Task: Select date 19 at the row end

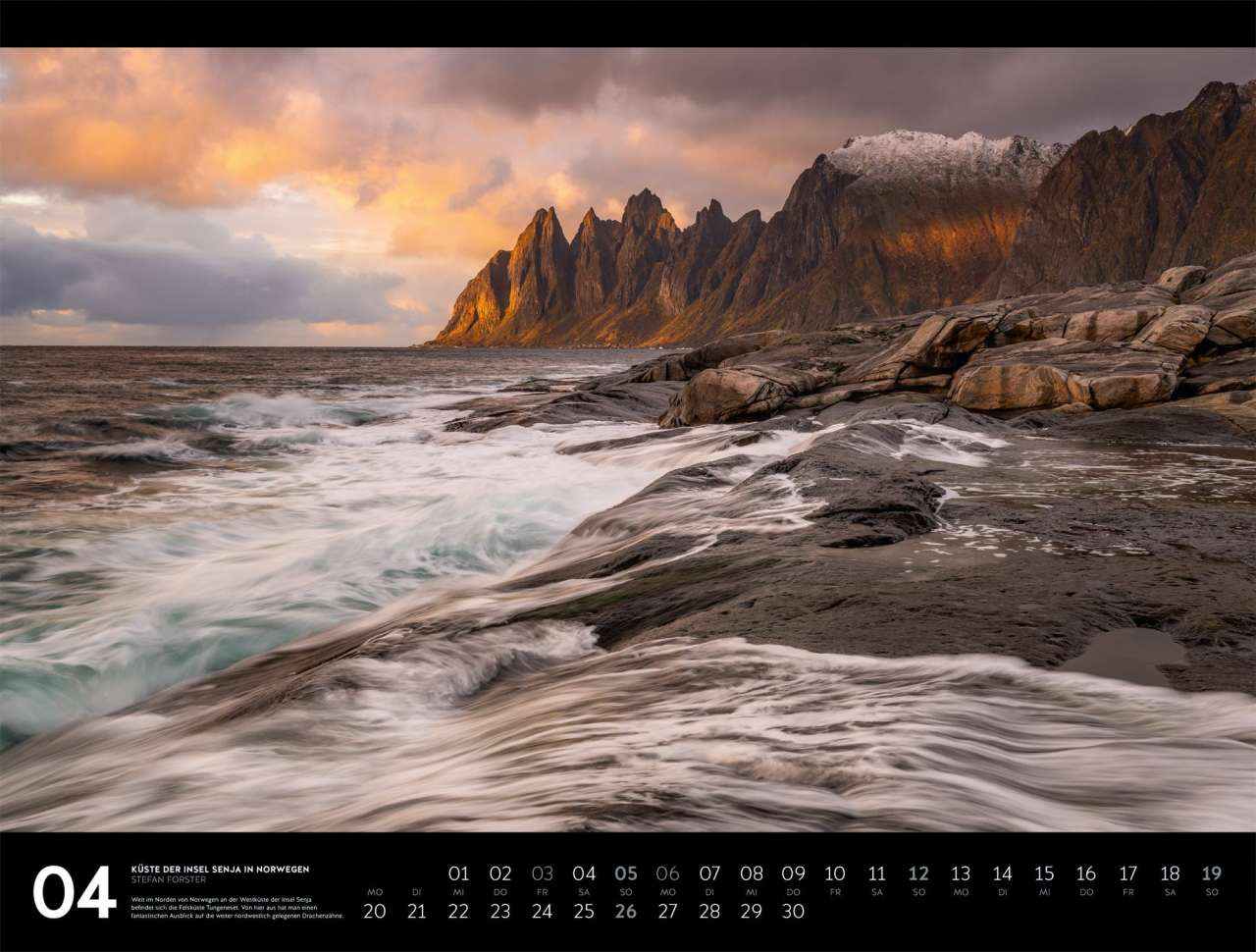Action: tap(1211, 873)
